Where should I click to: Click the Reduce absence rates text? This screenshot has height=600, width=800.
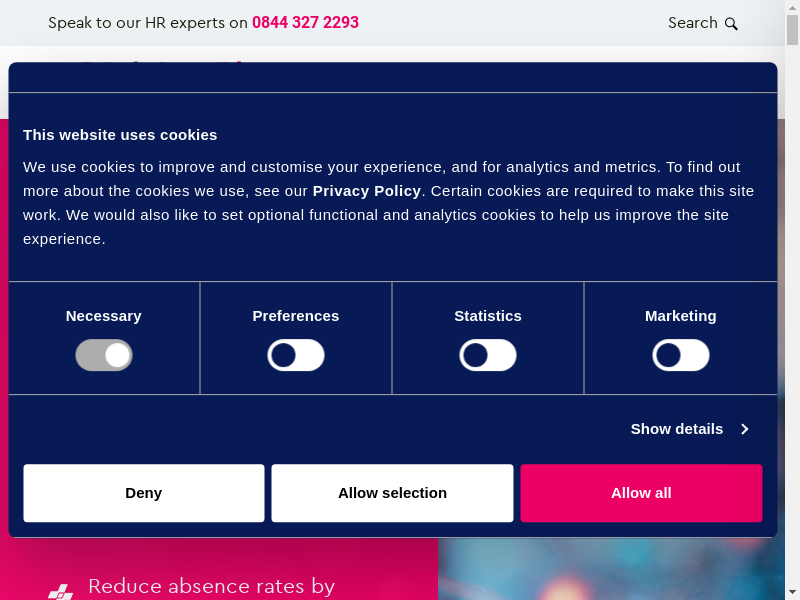211,586
